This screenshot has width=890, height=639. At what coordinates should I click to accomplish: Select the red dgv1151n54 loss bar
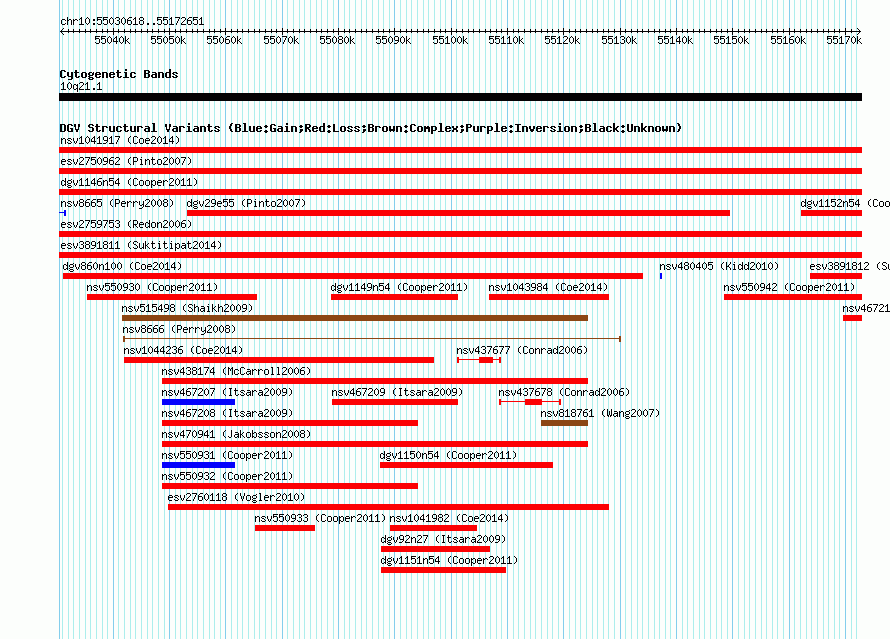[443, 570]
